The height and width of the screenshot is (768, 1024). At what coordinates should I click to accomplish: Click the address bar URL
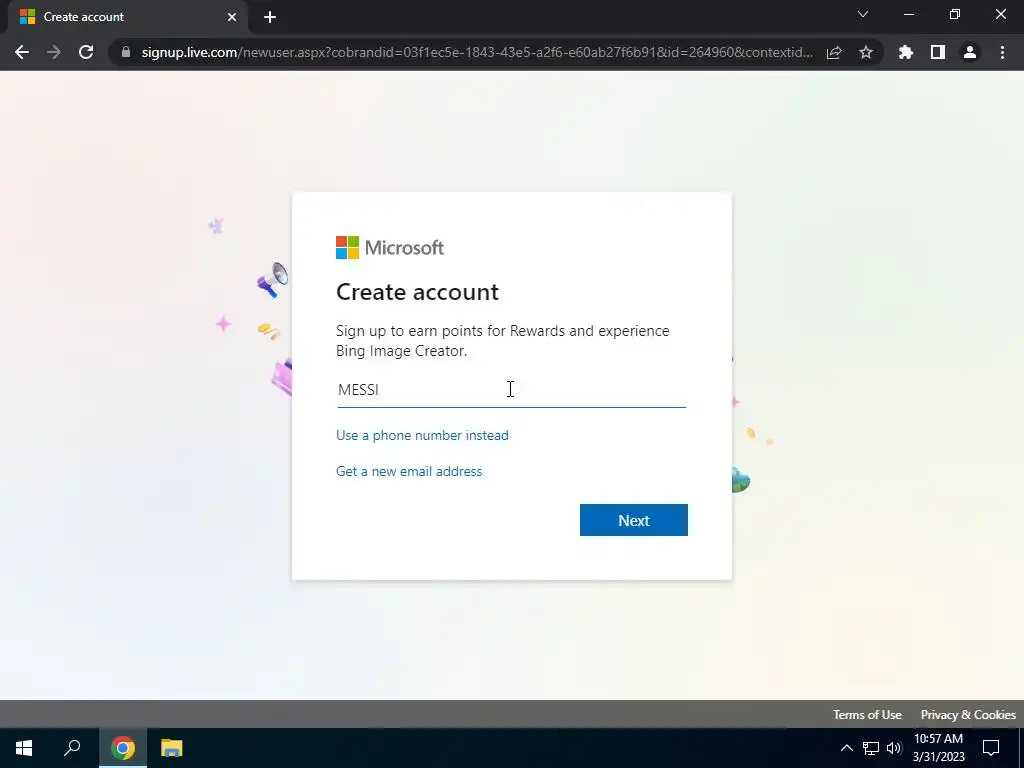[x=477, y=52]
